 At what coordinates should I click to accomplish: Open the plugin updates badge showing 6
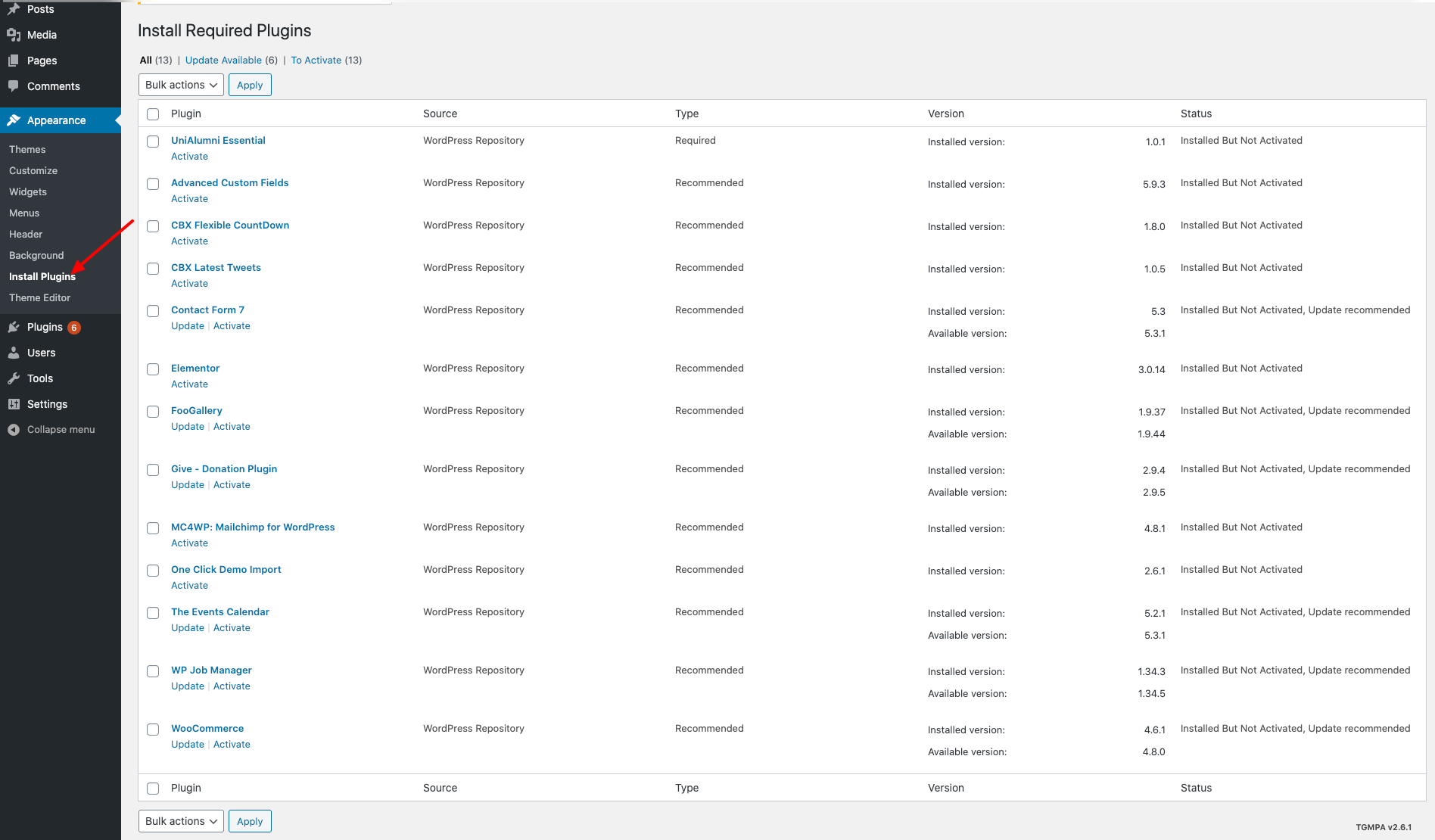(x=74, y=328)
